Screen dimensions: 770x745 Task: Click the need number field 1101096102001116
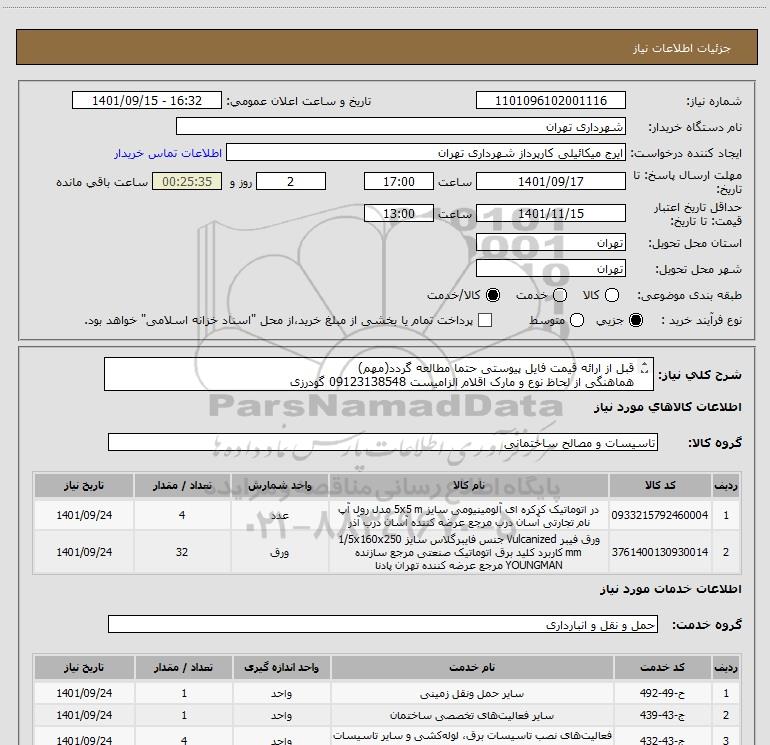point(550,100)
